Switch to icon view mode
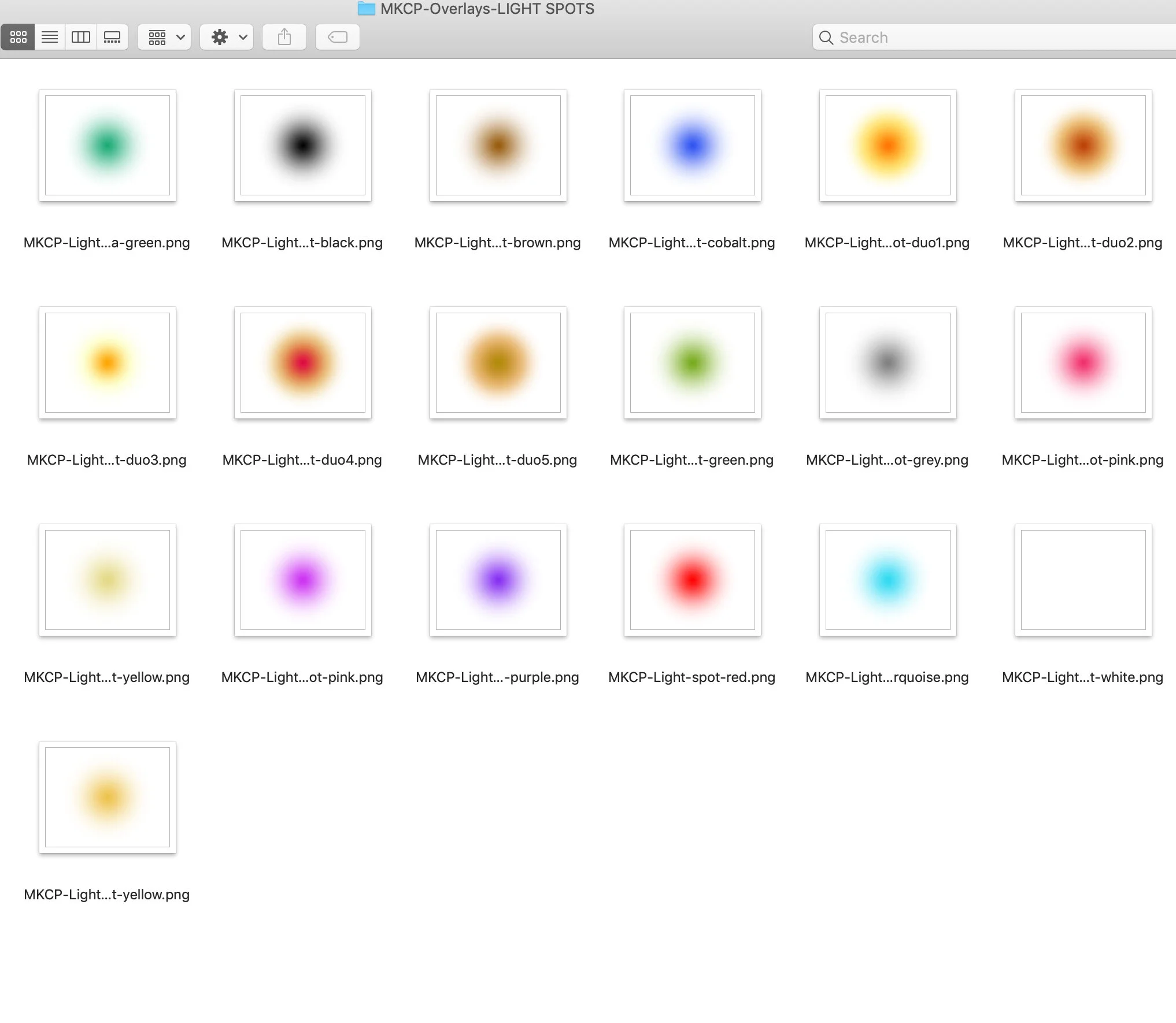The image size is (1176, 1023). [18, 38]
